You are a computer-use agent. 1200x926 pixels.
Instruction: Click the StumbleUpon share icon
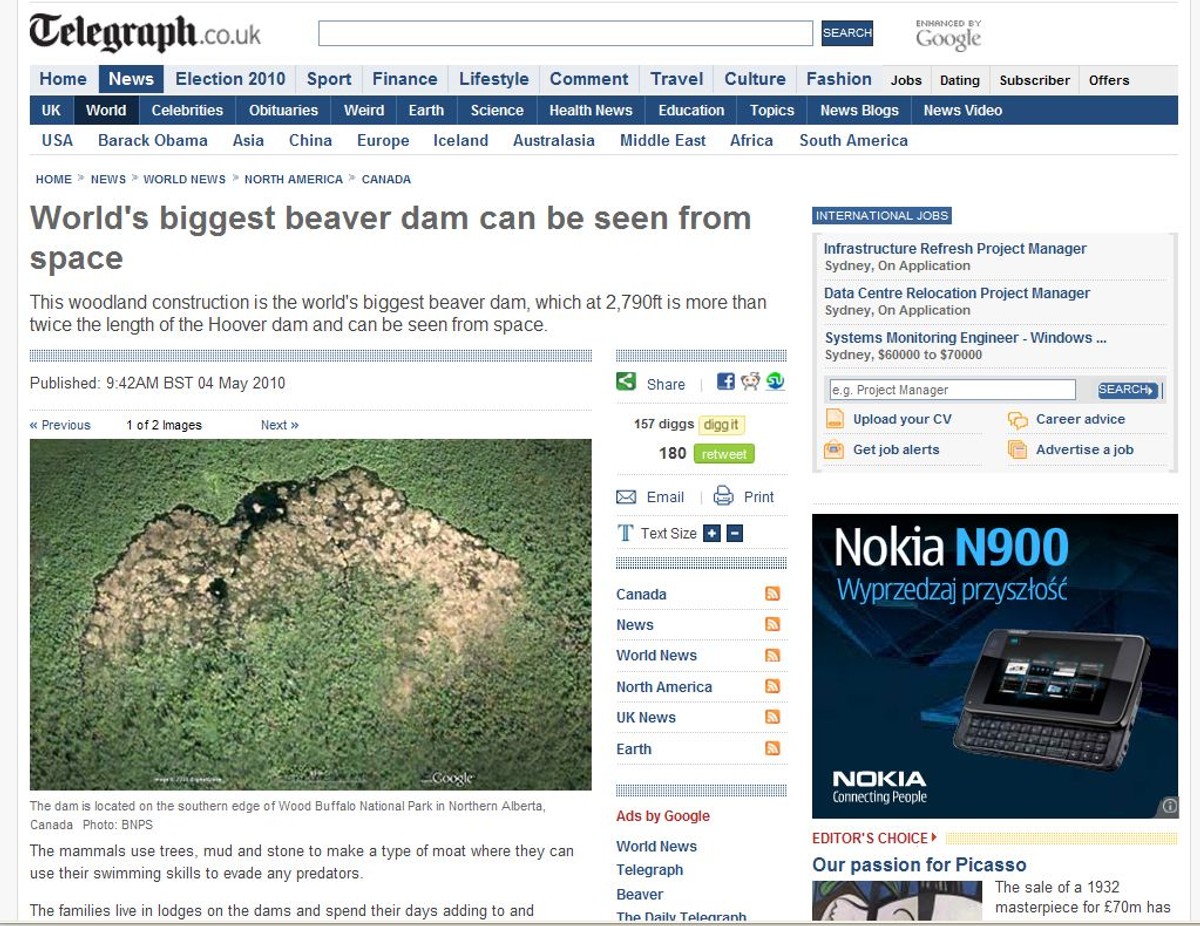pyautogui.click(x=775, y=382)
